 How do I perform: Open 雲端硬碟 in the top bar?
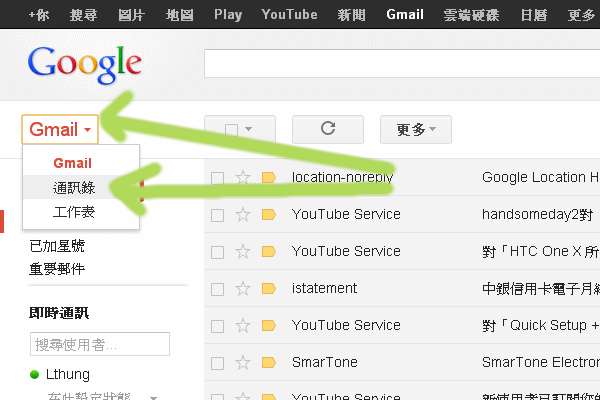pos(471,15)
